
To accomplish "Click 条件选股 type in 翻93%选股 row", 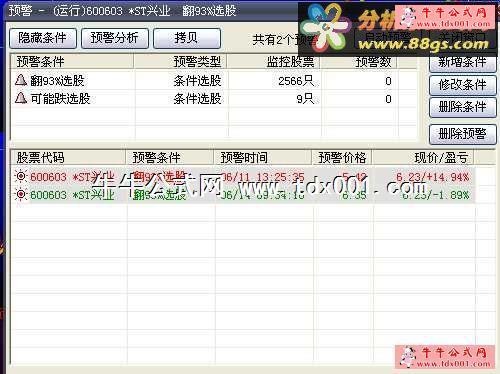I will tap(197, 81).
